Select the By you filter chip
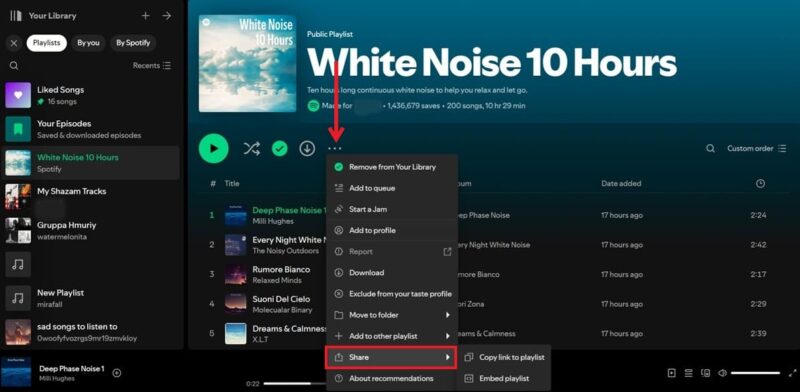Viewport: 800px width, 392px height. (88, 43)
